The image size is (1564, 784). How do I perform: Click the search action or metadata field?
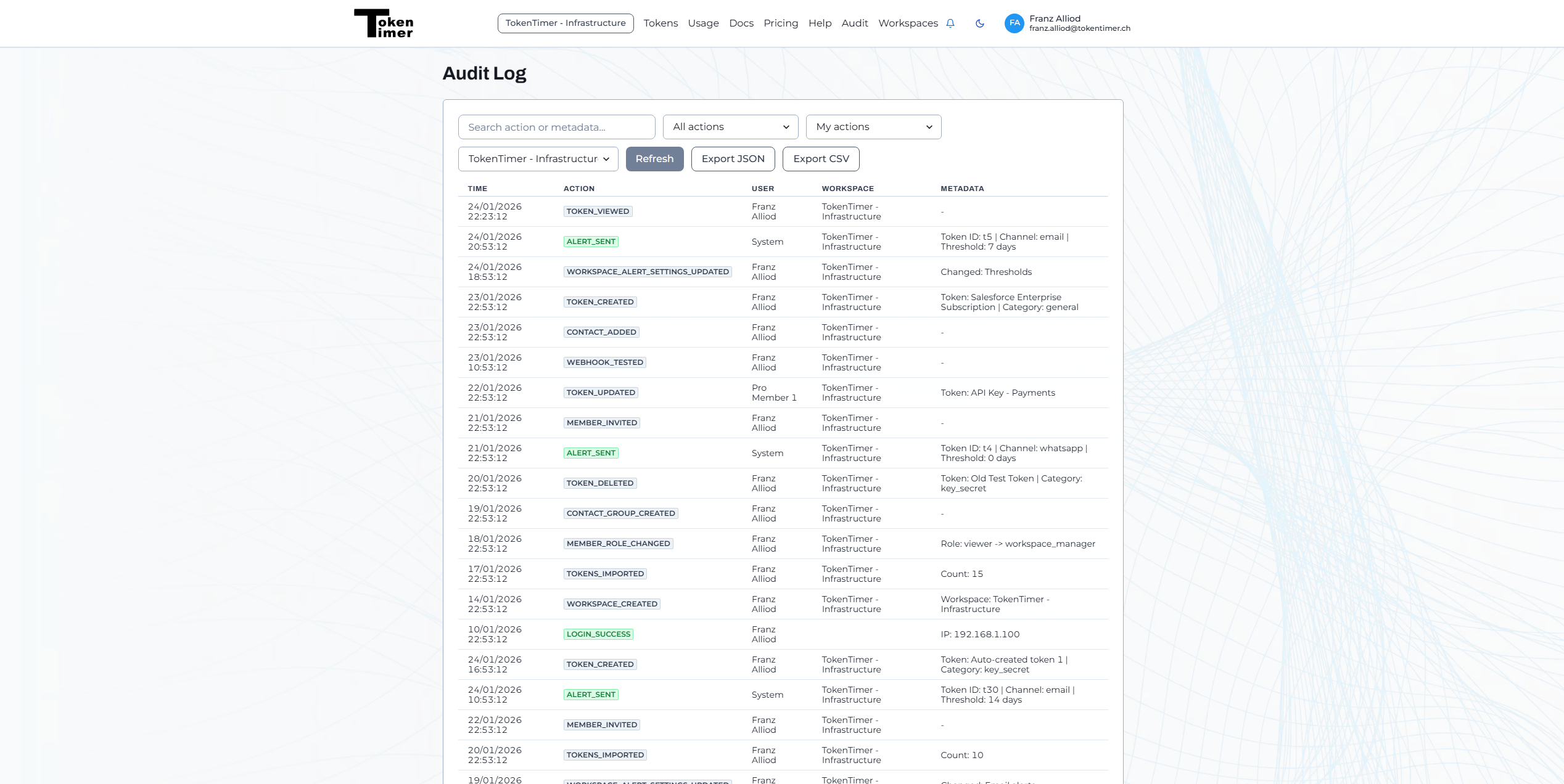tap(556, 126)
